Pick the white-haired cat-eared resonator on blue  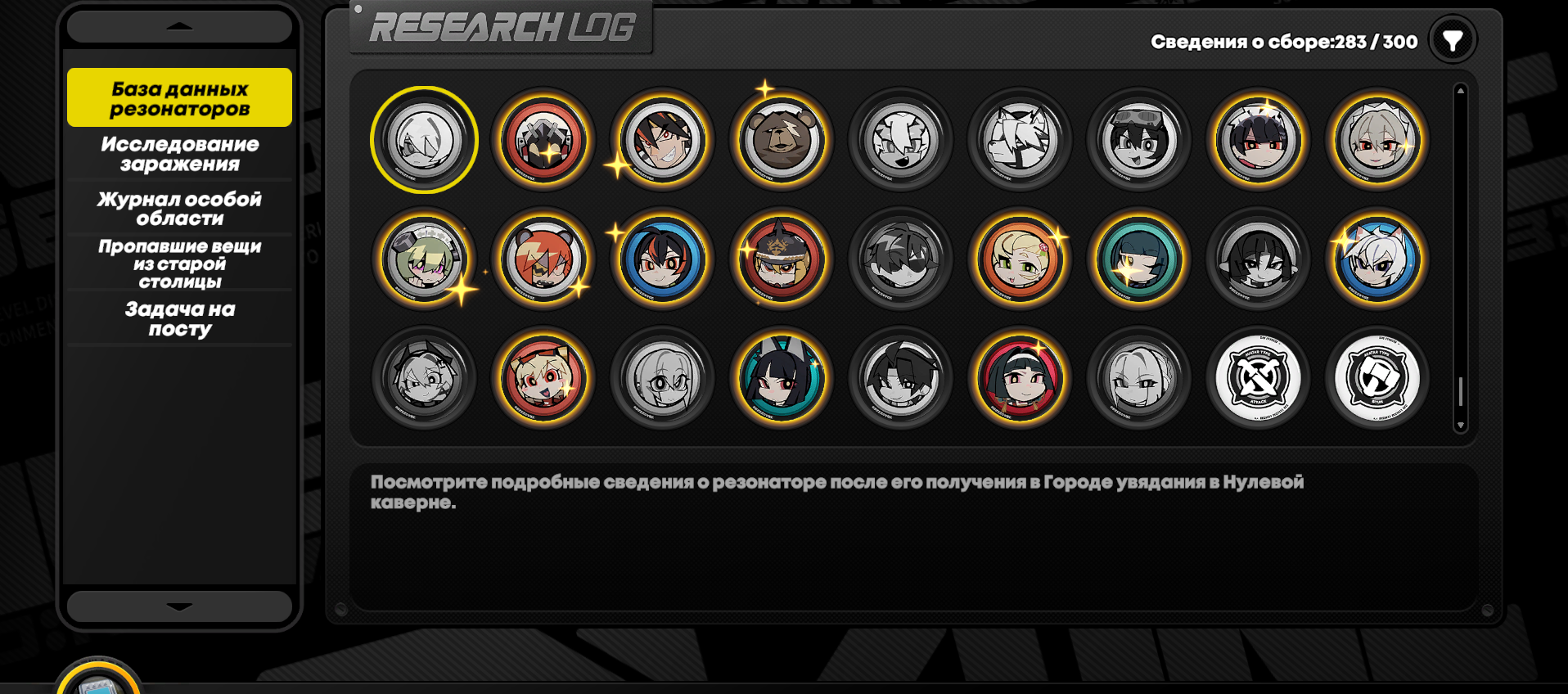click(1377, 259)
